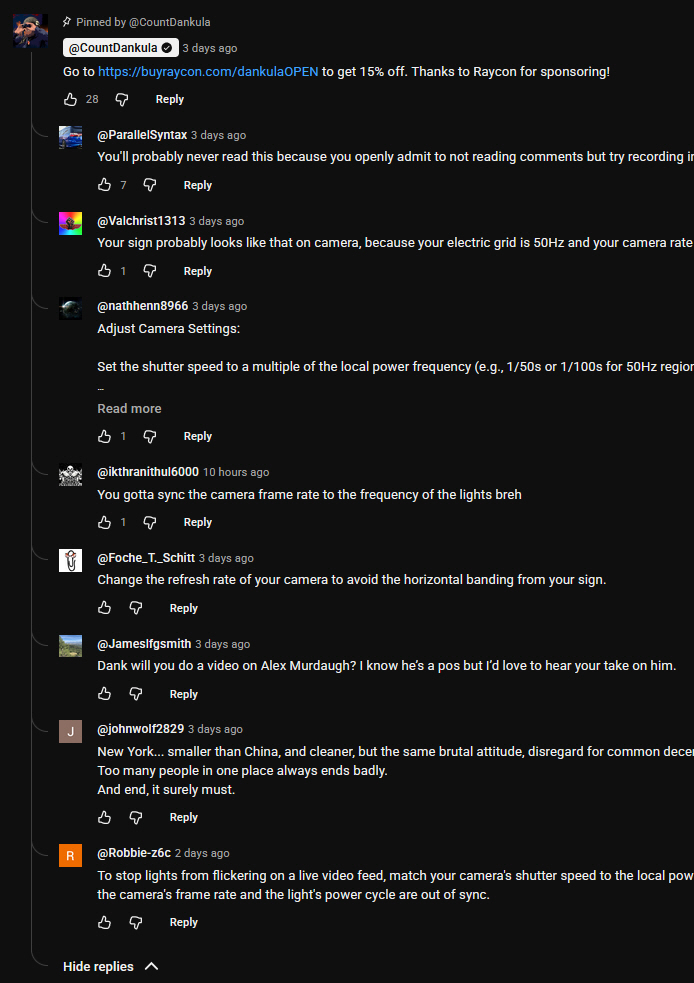Reply to the pinned @CountDankula comment
694x983 pixels.
(170, 99)
